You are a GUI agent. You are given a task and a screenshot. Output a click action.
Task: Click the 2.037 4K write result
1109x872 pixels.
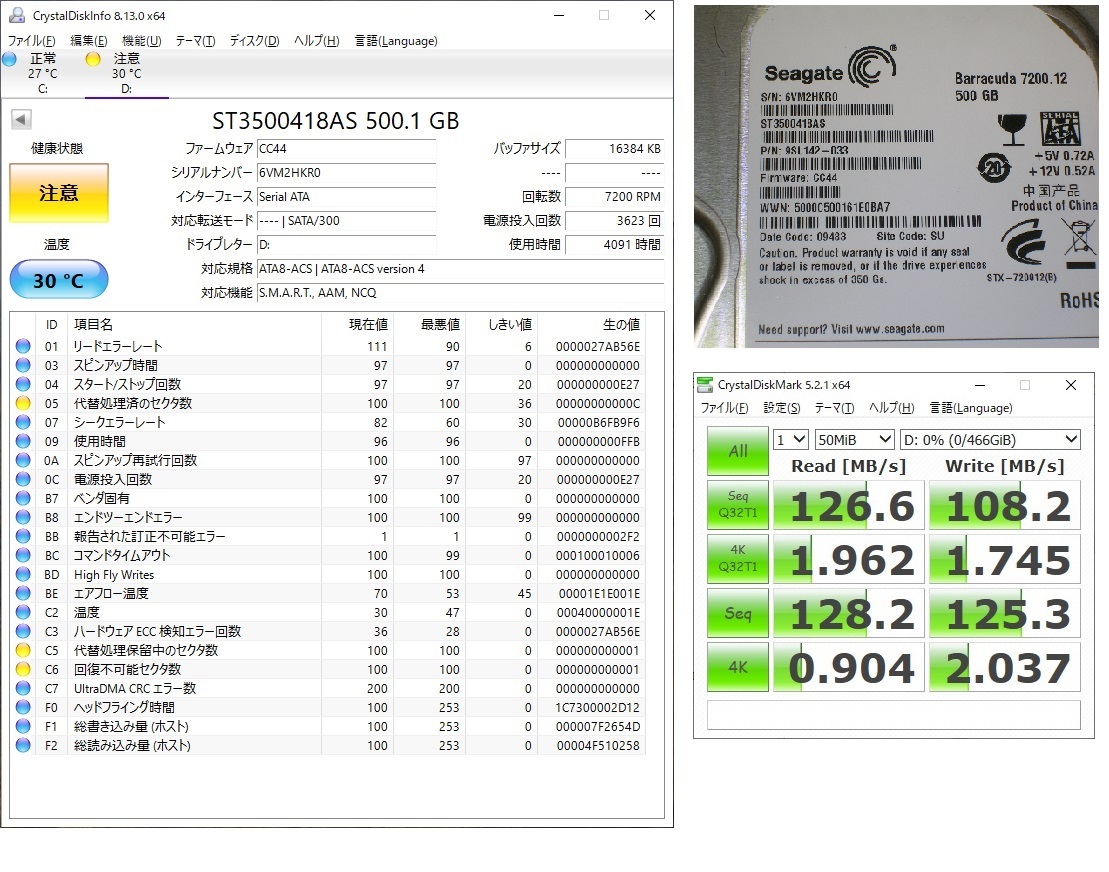tap(1005, 667)
